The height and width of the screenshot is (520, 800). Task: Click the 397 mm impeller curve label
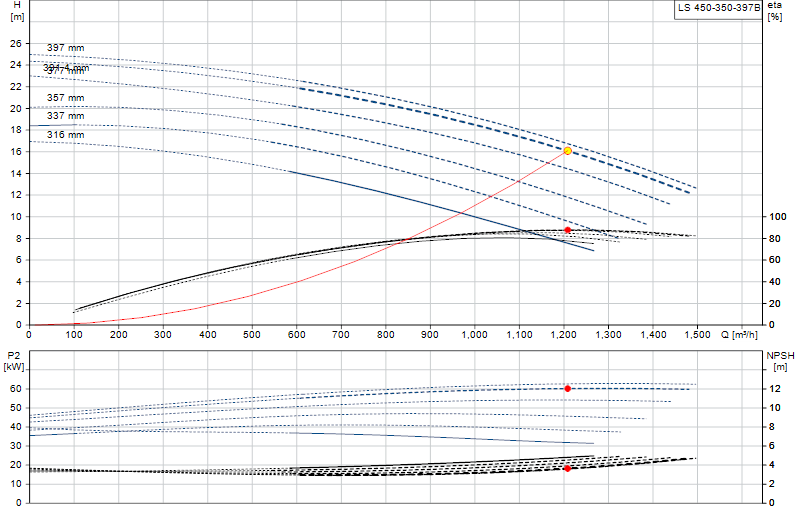(65, 48)
